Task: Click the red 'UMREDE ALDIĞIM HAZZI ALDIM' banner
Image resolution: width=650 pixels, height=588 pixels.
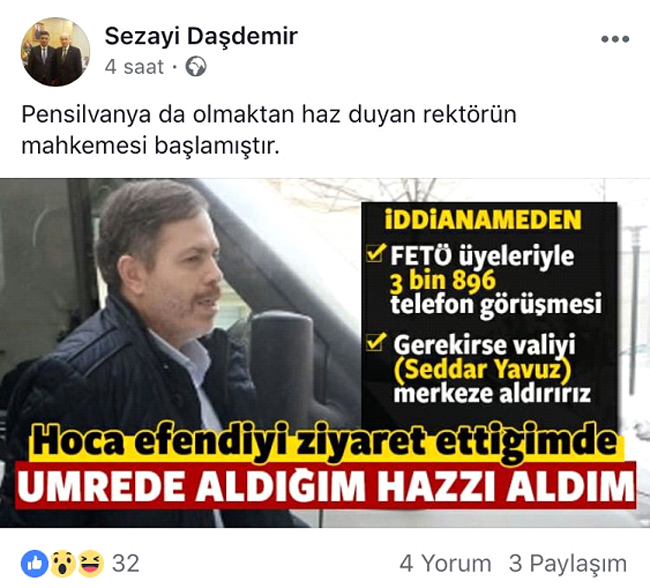Action: pos(326,485)
